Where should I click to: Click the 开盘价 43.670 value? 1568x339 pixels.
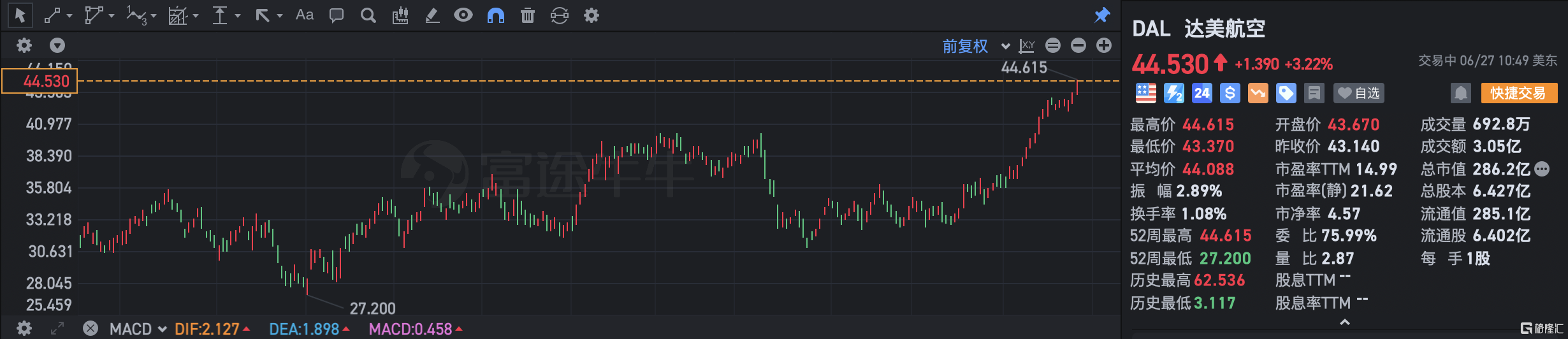coord(1354,124)
